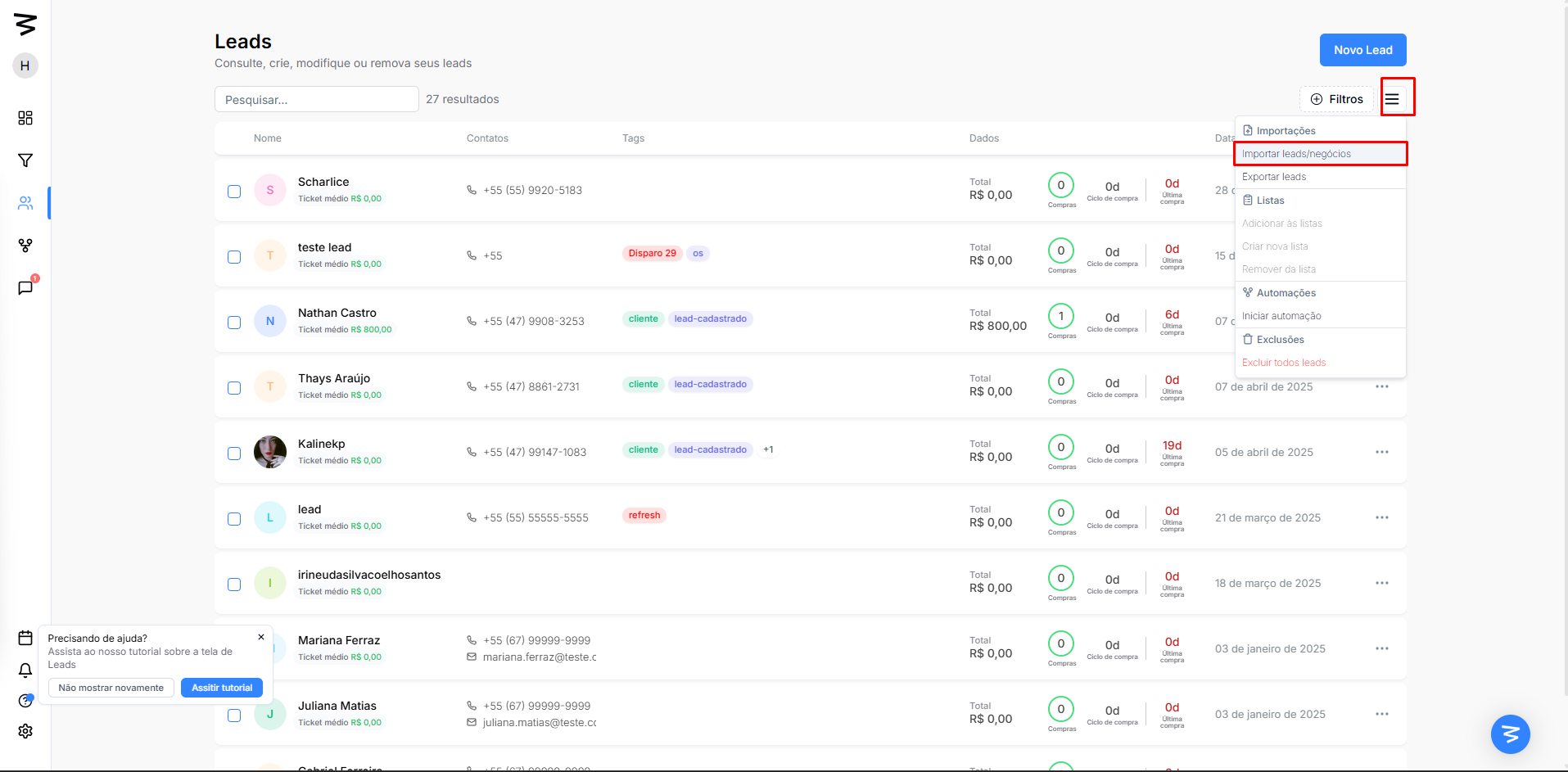Image resolution: width=1568 pixels, height=772 pixels.
Task: Click the app logo at top left
Action: (x=25, y=25)
